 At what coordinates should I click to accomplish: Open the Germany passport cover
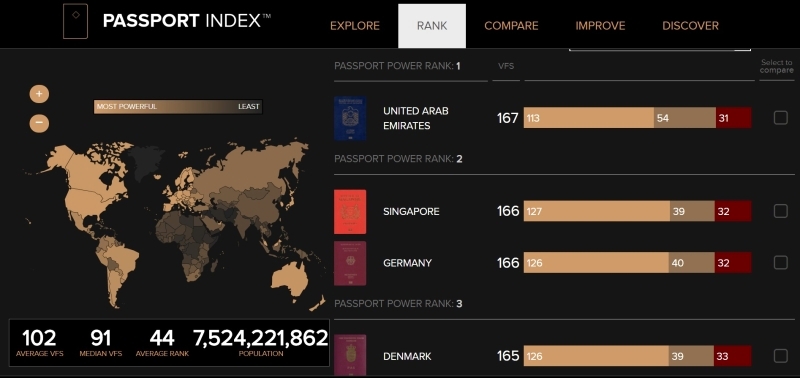tap(350, 263)
